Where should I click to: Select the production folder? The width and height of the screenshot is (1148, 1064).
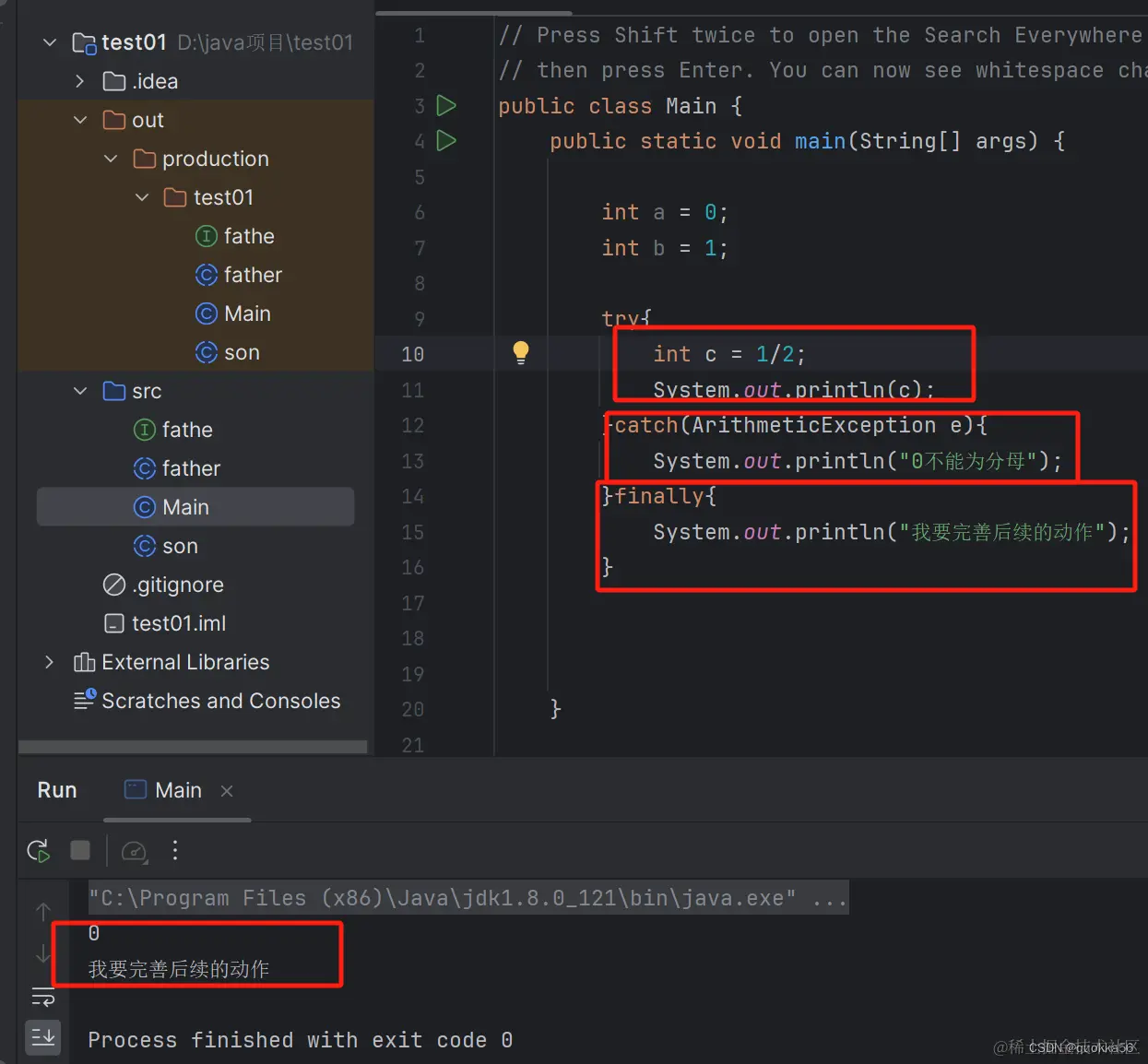pos(201,159)
